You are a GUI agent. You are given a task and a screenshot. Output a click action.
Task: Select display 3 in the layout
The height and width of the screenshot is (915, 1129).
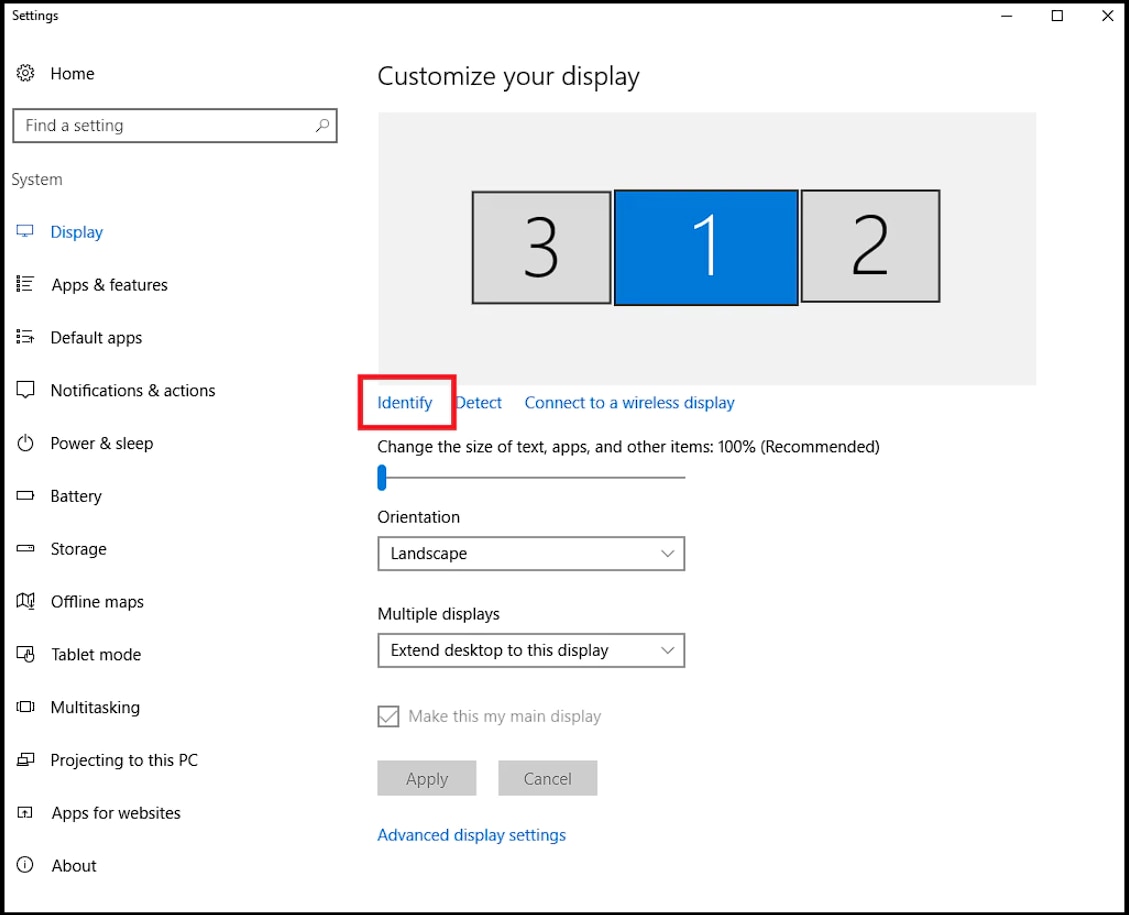click(541, 247)
